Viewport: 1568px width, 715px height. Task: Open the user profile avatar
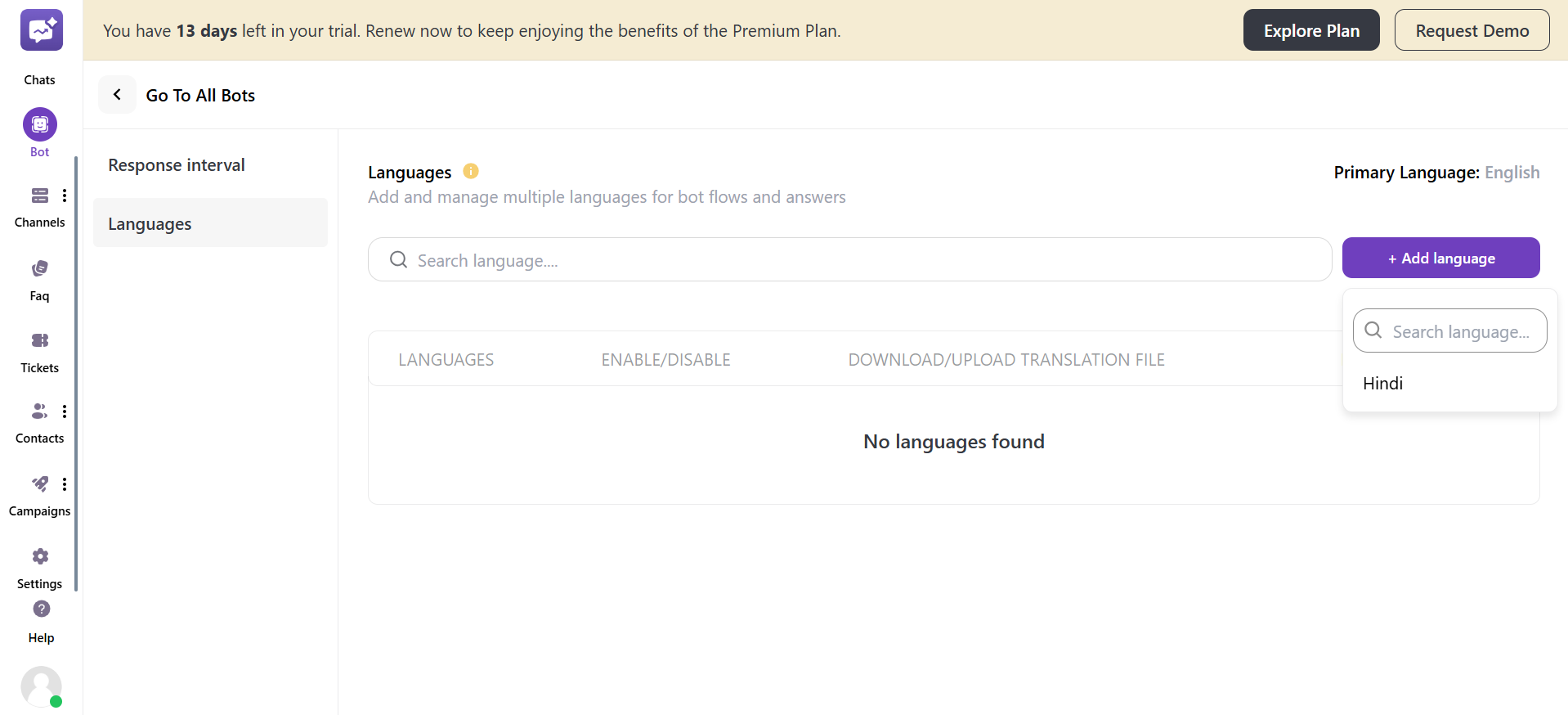point(41,686)
